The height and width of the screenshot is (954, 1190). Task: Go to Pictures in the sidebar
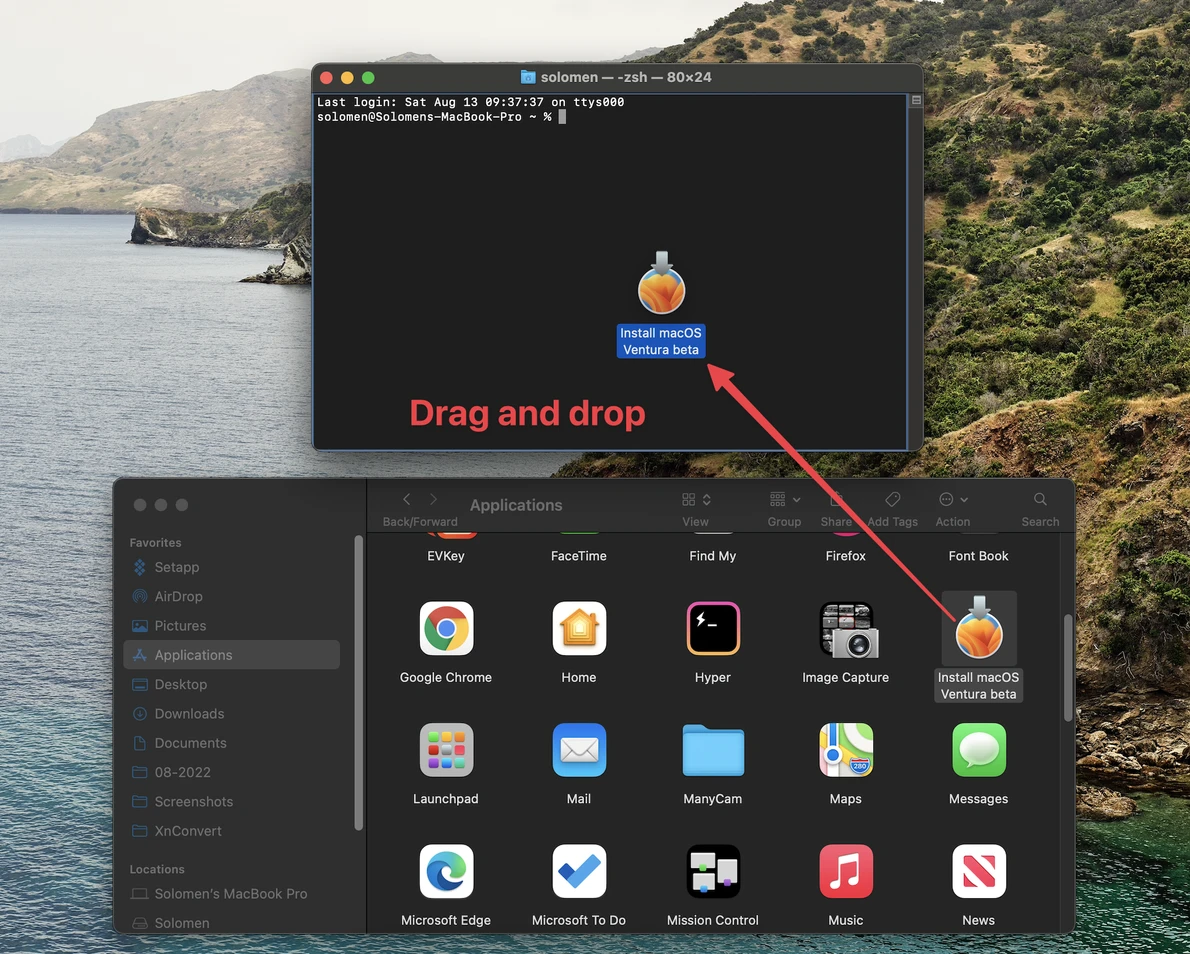[231, 626]
